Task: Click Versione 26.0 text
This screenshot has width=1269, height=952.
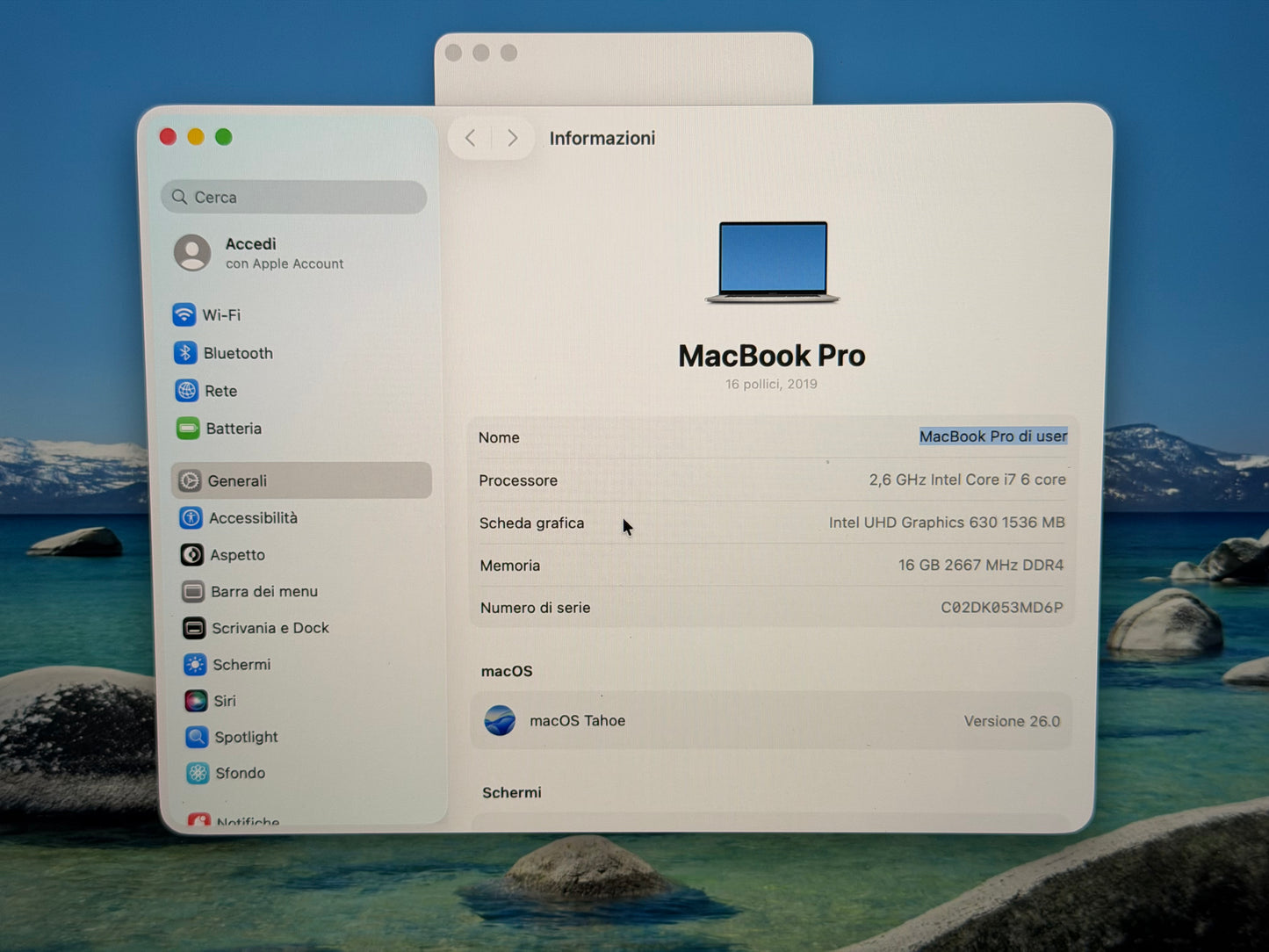Action: 1012,721
